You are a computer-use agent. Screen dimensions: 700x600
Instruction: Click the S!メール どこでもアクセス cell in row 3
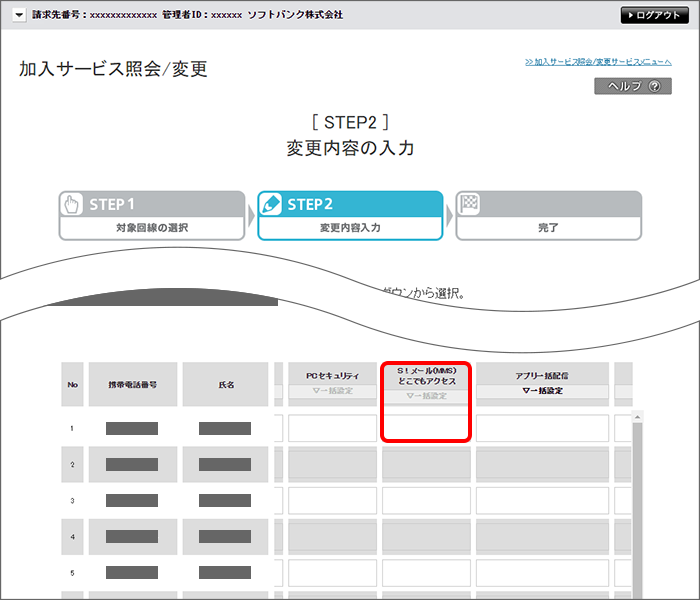(426, 500)
